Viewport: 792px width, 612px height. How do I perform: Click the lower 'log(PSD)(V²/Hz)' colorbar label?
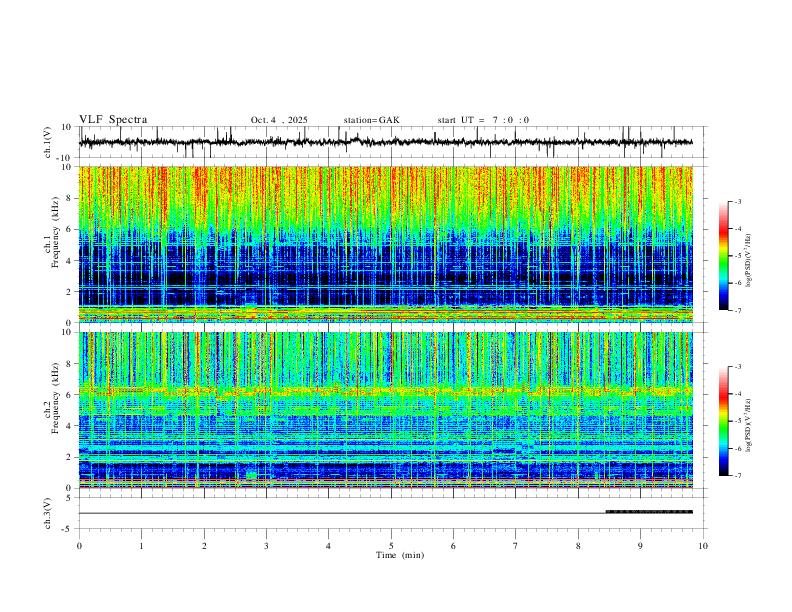[x=748, y=425]
